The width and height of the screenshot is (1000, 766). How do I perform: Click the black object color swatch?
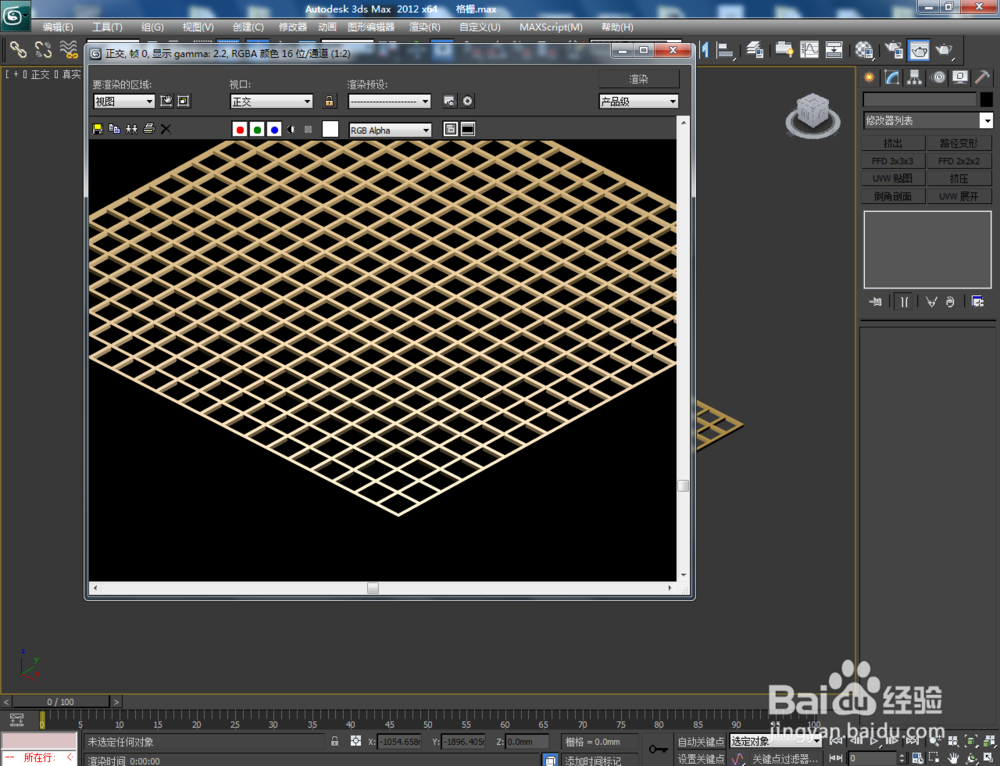tap(986, 99)
